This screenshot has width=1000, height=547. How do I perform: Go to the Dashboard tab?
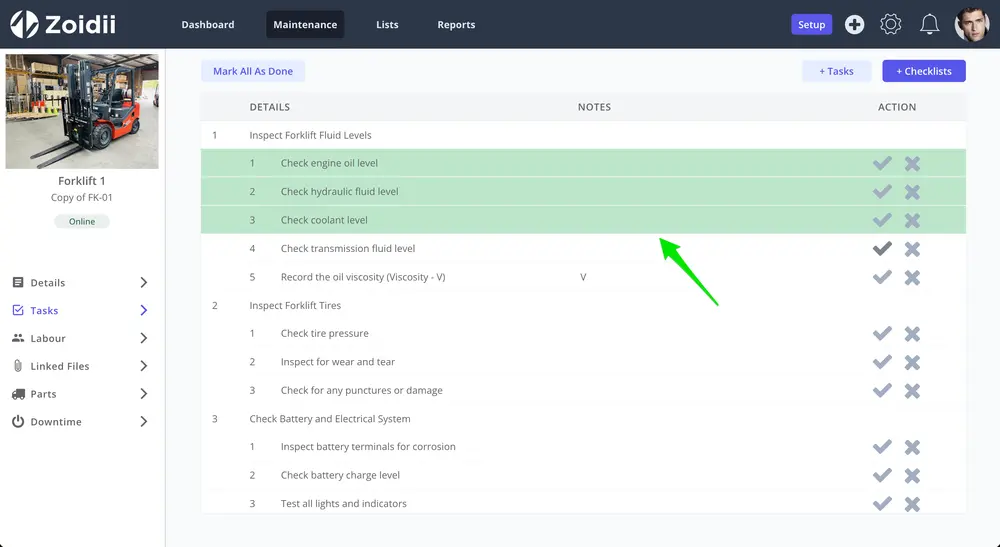coord(208,24)
